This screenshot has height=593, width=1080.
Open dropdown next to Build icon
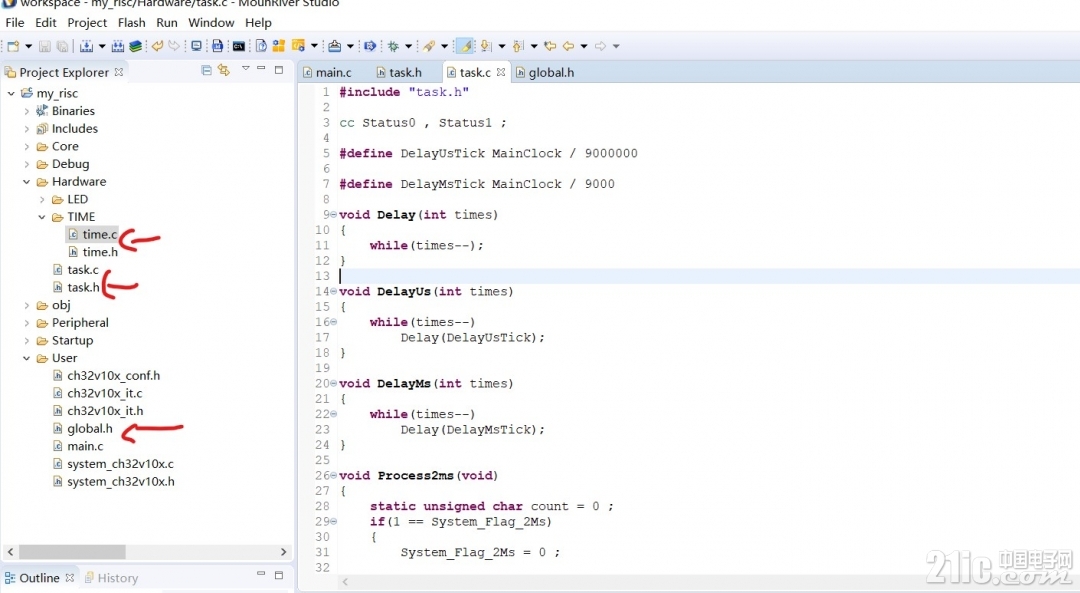tap(102, 46)
